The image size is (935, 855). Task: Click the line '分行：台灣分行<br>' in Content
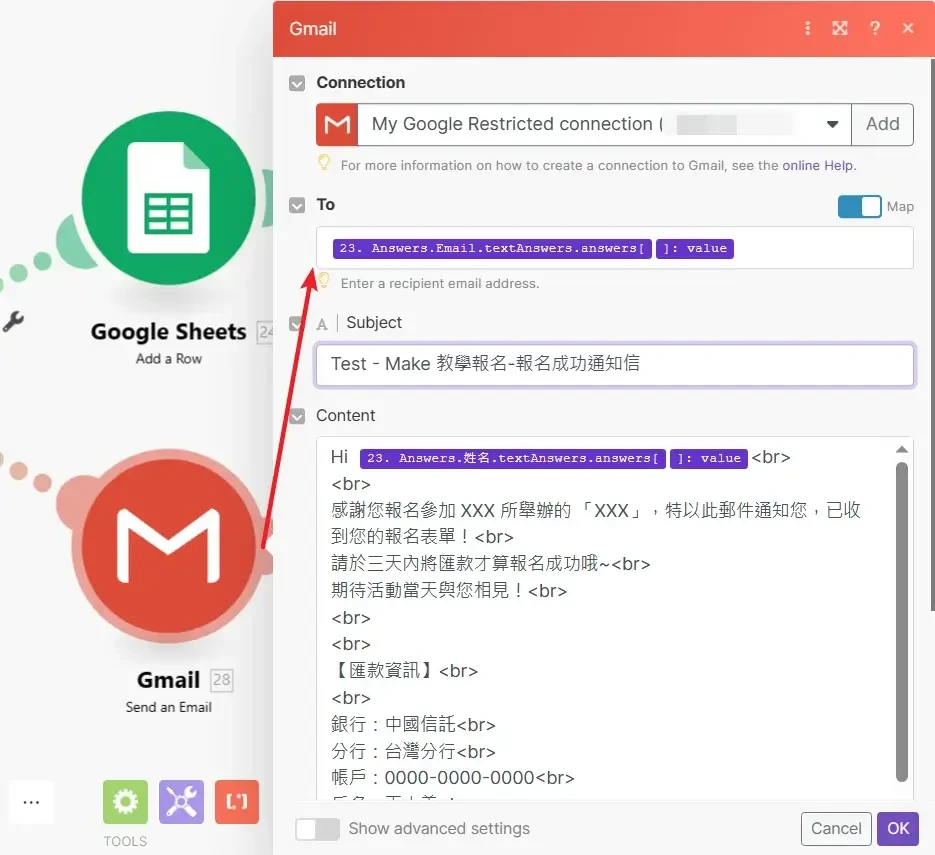pos(413,751)
